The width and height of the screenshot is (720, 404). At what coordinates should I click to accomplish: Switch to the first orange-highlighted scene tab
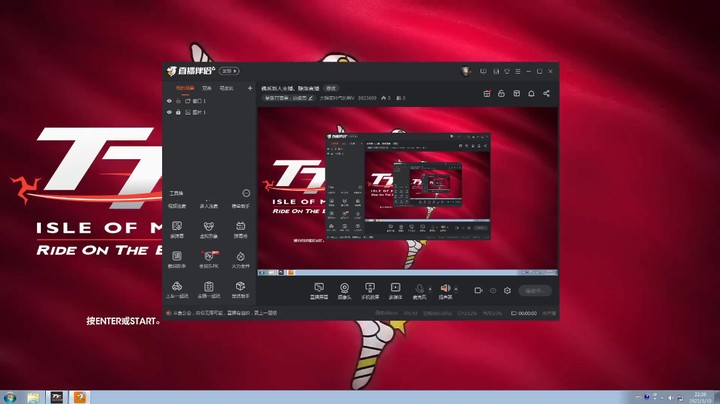point(185,88)
